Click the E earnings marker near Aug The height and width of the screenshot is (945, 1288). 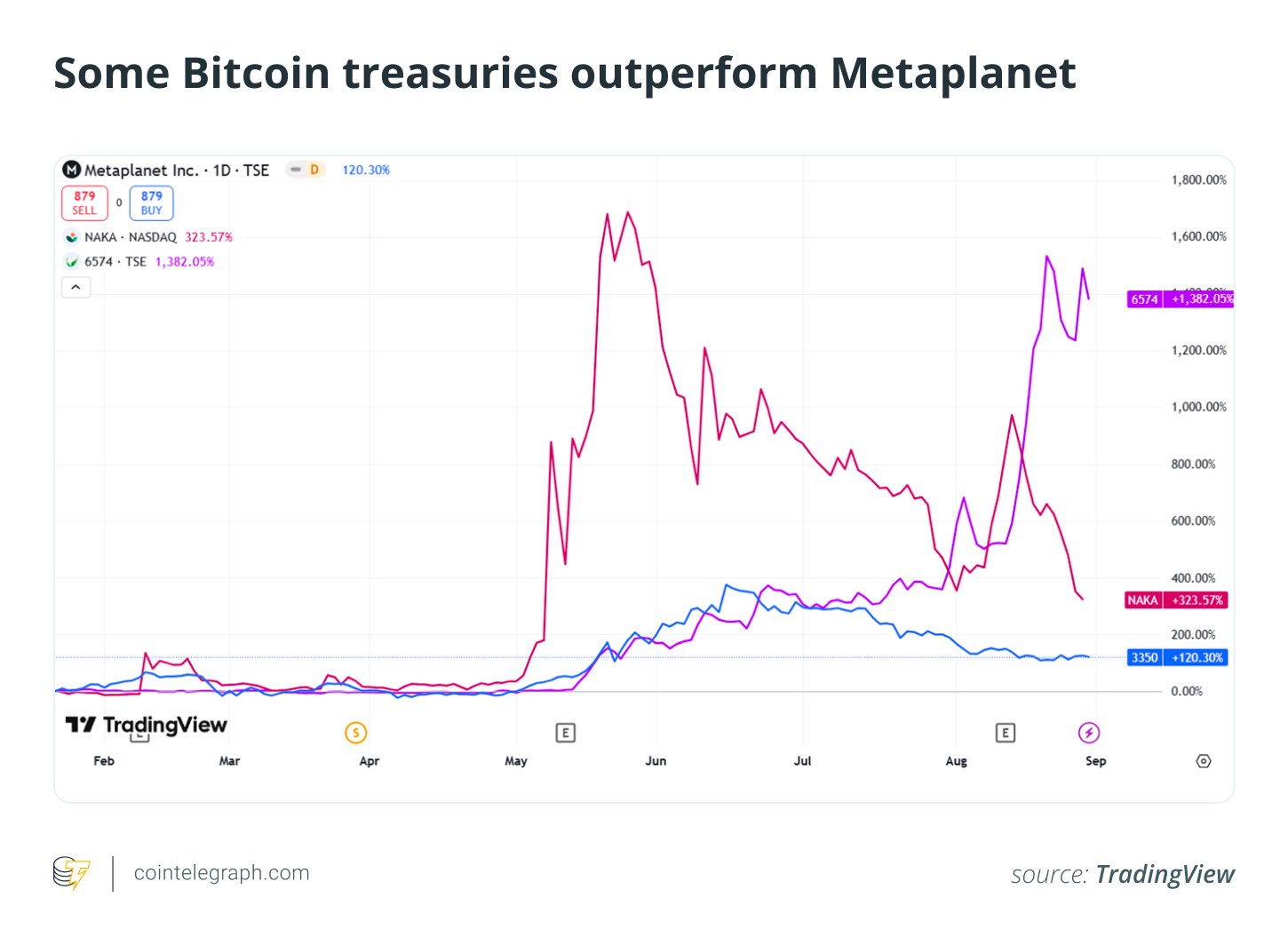(x=1005, y=733)
